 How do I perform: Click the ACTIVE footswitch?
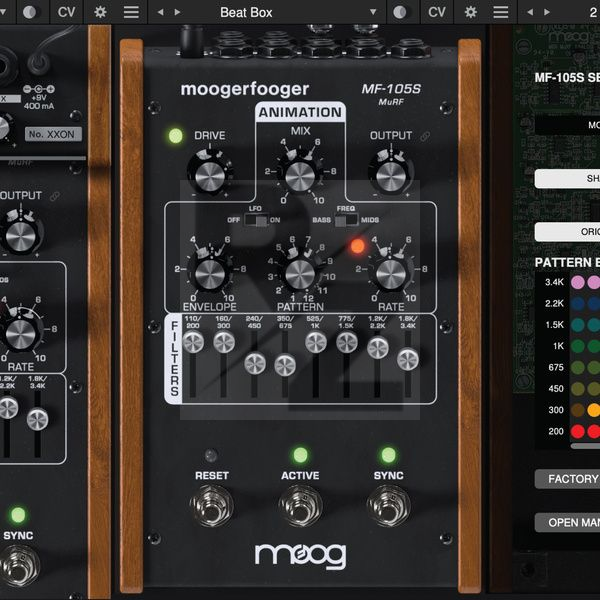300,505
